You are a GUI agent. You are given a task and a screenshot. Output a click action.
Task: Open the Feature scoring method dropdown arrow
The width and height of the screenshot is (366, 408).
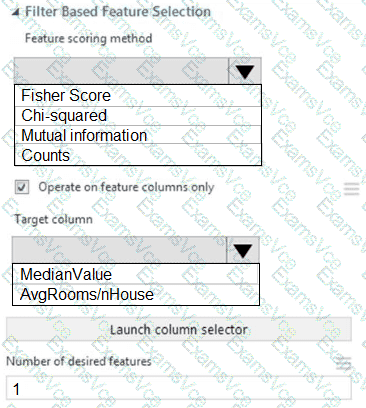[x=245, y=71]
